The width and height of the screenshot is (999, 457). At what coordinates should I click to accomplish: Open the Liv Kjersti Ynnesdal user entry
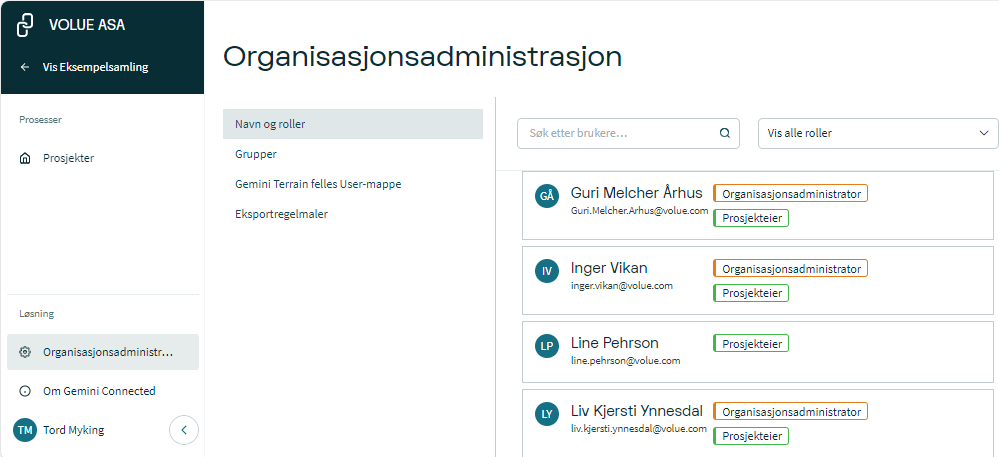tap(636, 411)
